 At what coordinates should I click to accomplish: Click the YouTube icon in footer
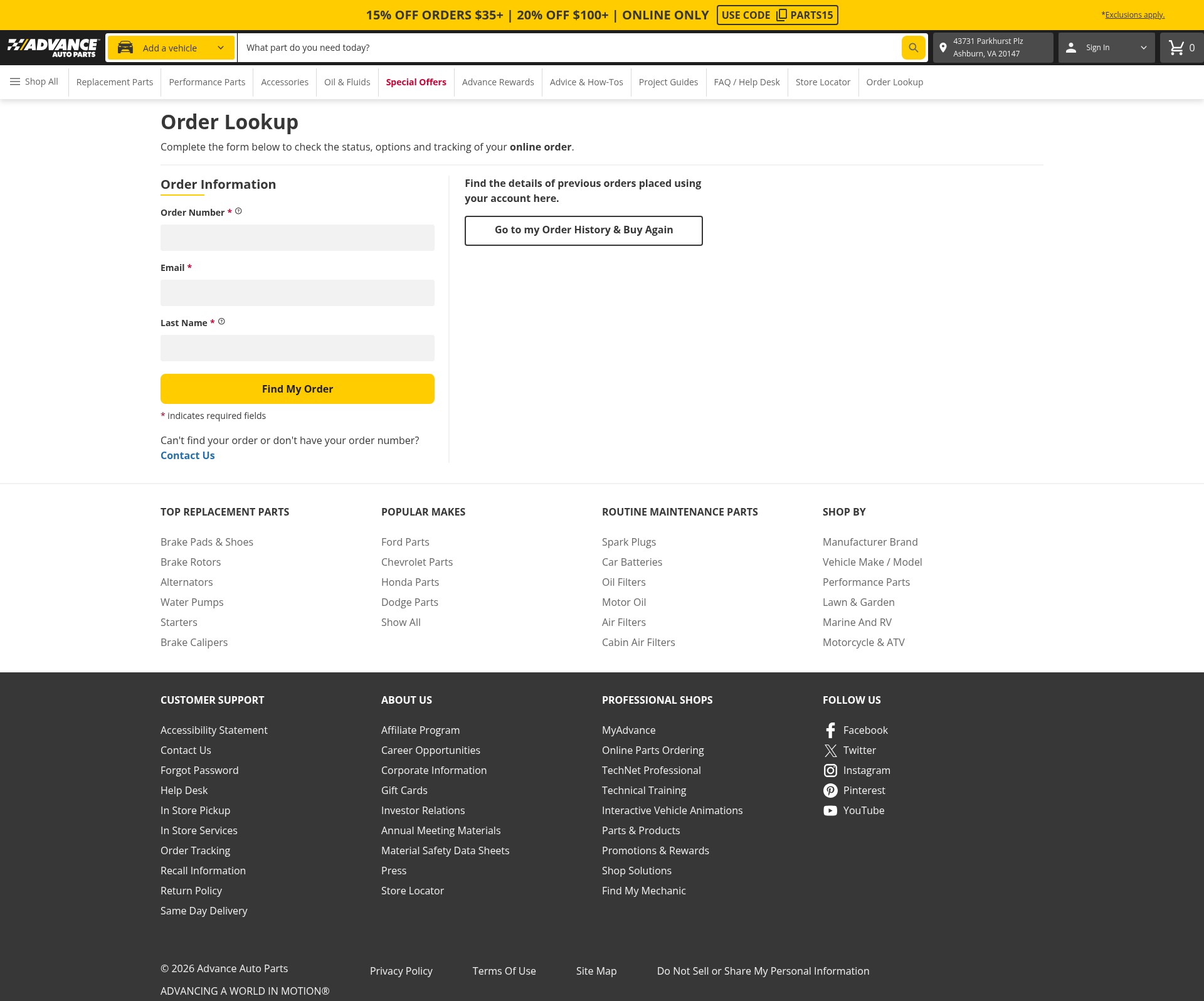pyautogui.click(x=830, y=810)
